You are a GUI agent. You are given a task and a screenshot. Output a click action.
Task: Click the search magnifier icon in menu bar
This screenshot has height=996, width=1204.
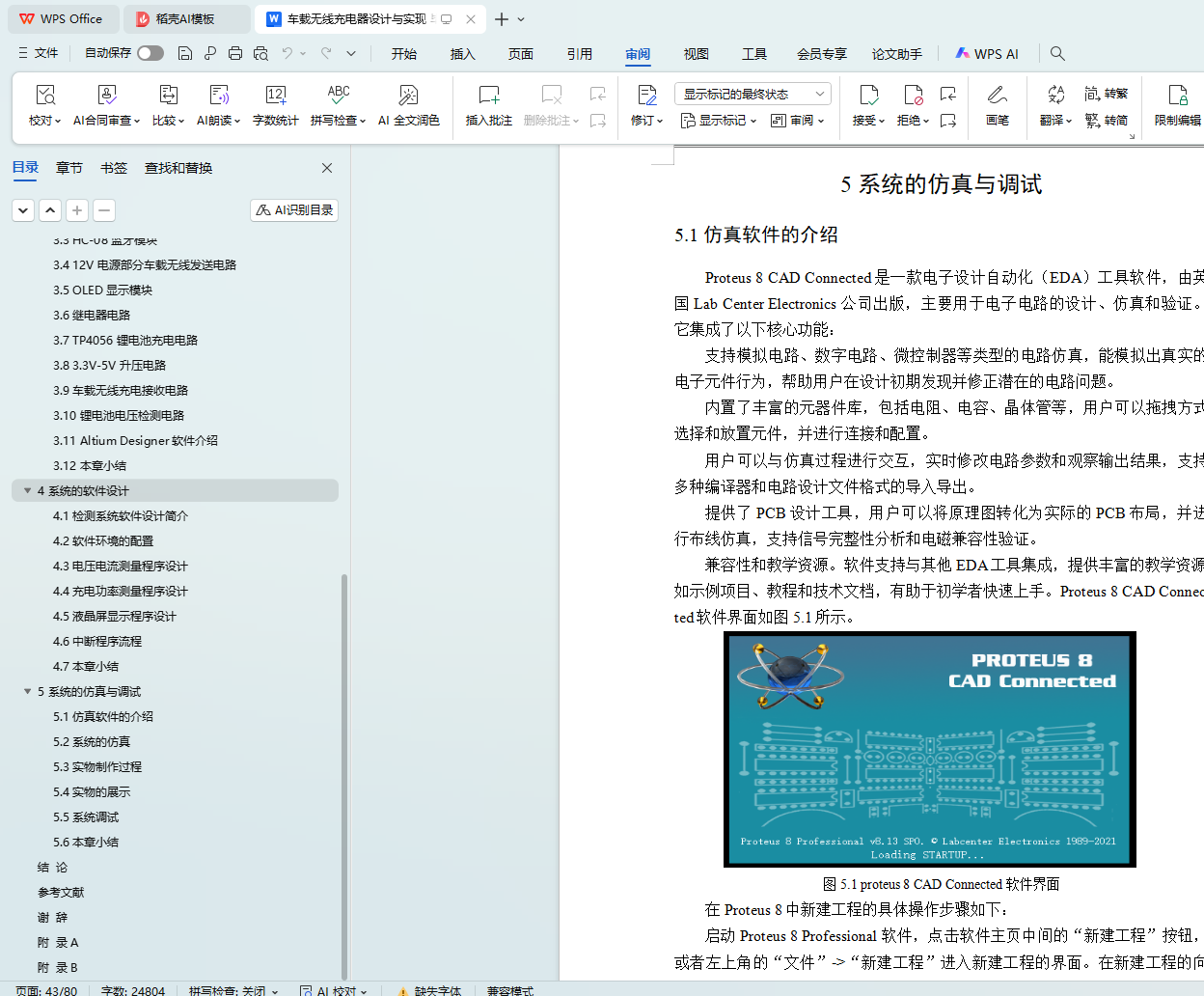[x=1057, y=54]
